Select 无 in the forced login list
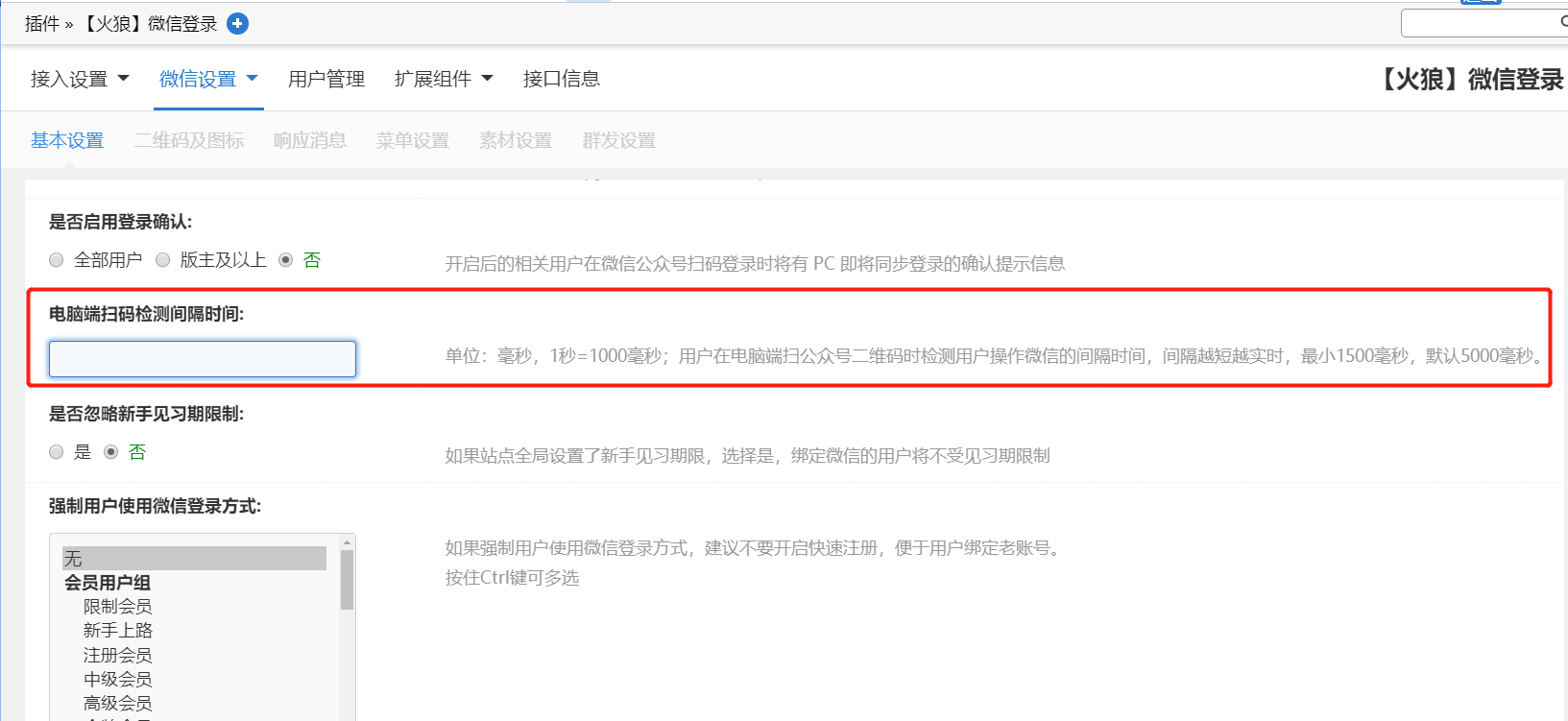This screenshot has height=721, width=1568. tap(194, 559)
